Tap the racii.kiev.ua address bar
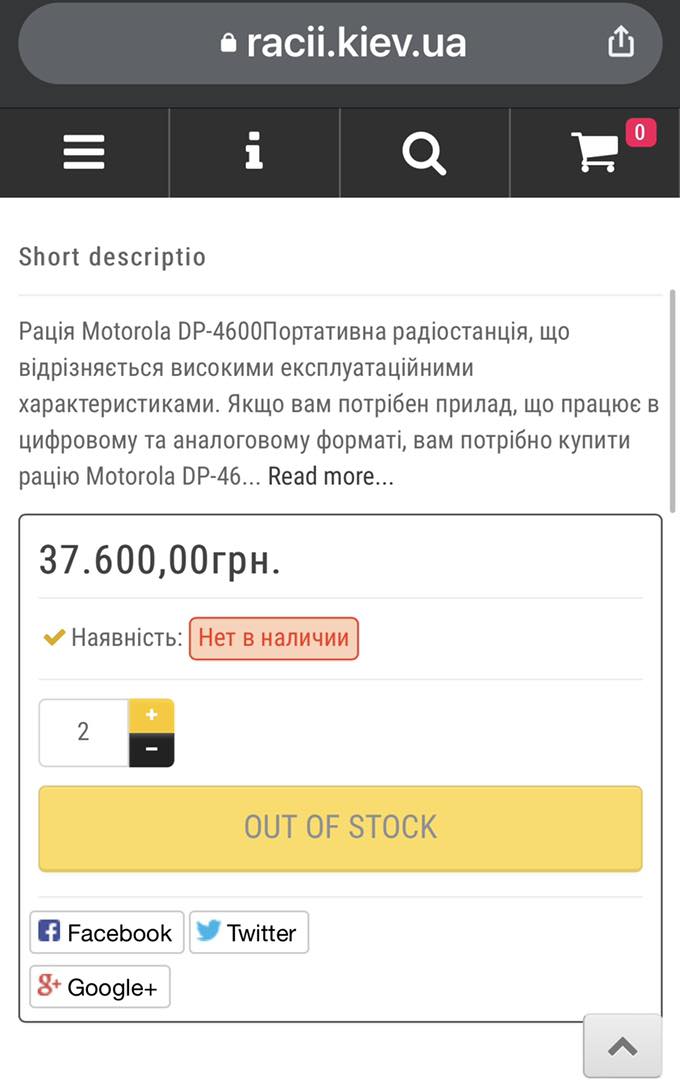The image size is (680, 1080). pos(360,42)
